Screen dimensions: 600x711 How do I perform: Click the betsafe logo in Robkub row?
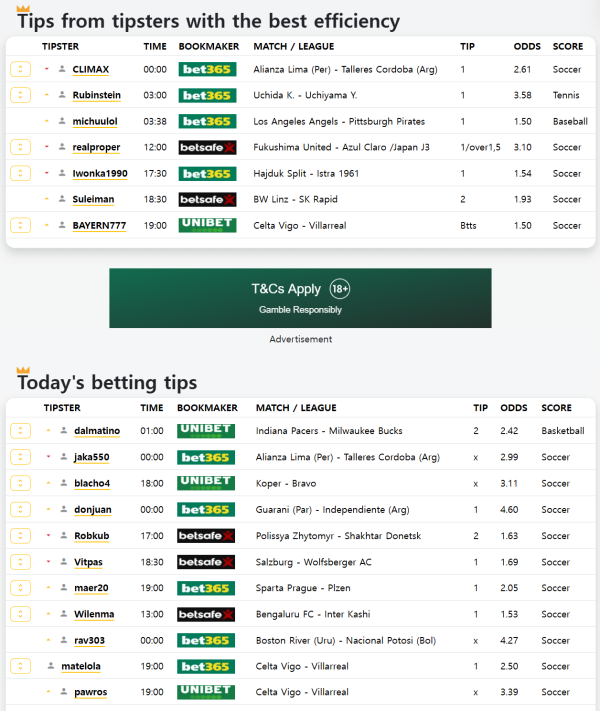click(x=206, y=536)
